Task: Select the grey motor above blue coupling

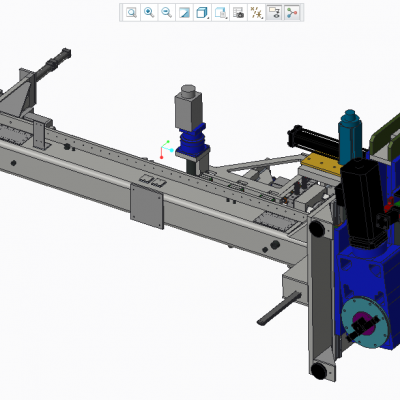Action: (x=189, y=107)
